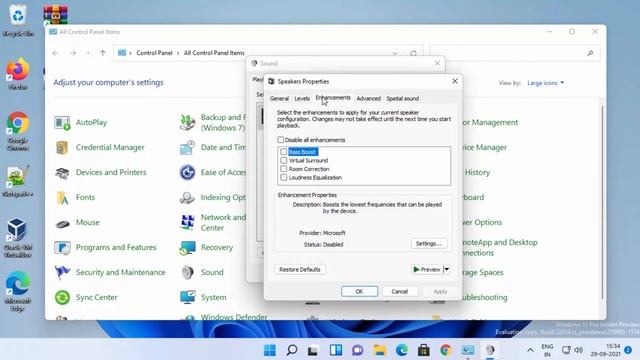Open the Task View taskbar icon
This screenshot has height=360, width=640.
(x=314, y=350)
